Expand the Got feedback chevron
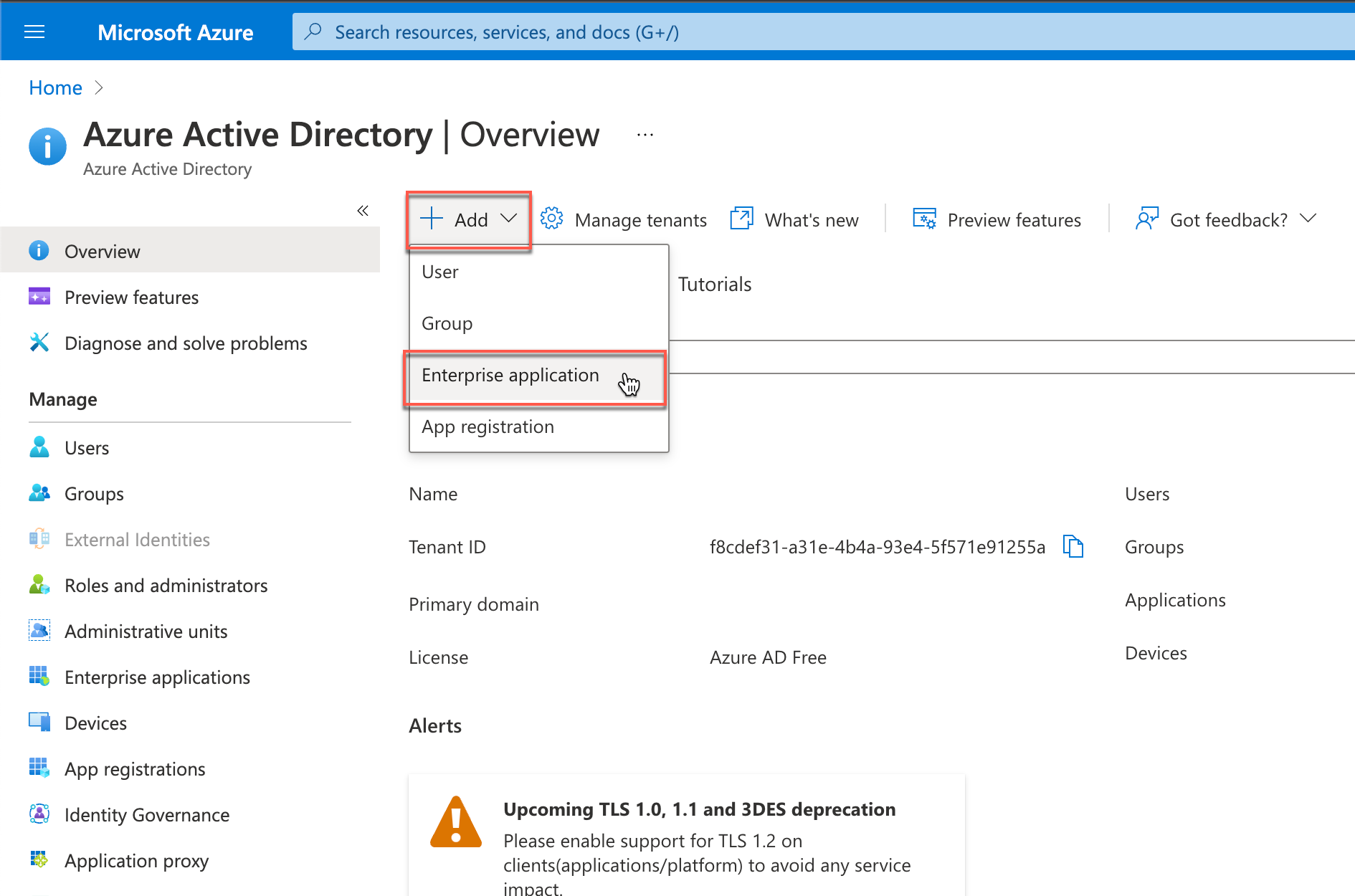 point(1308,219)
